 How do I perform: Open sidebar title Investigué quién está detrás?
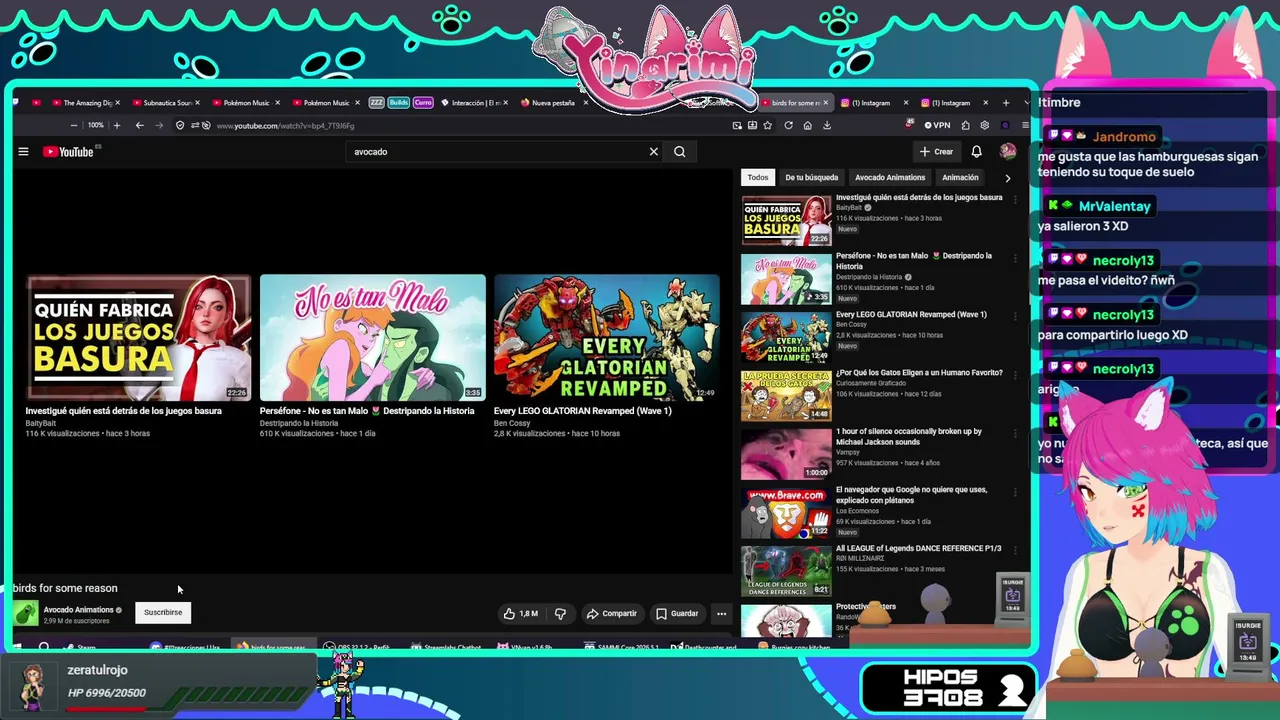click(x=919, y=198)
